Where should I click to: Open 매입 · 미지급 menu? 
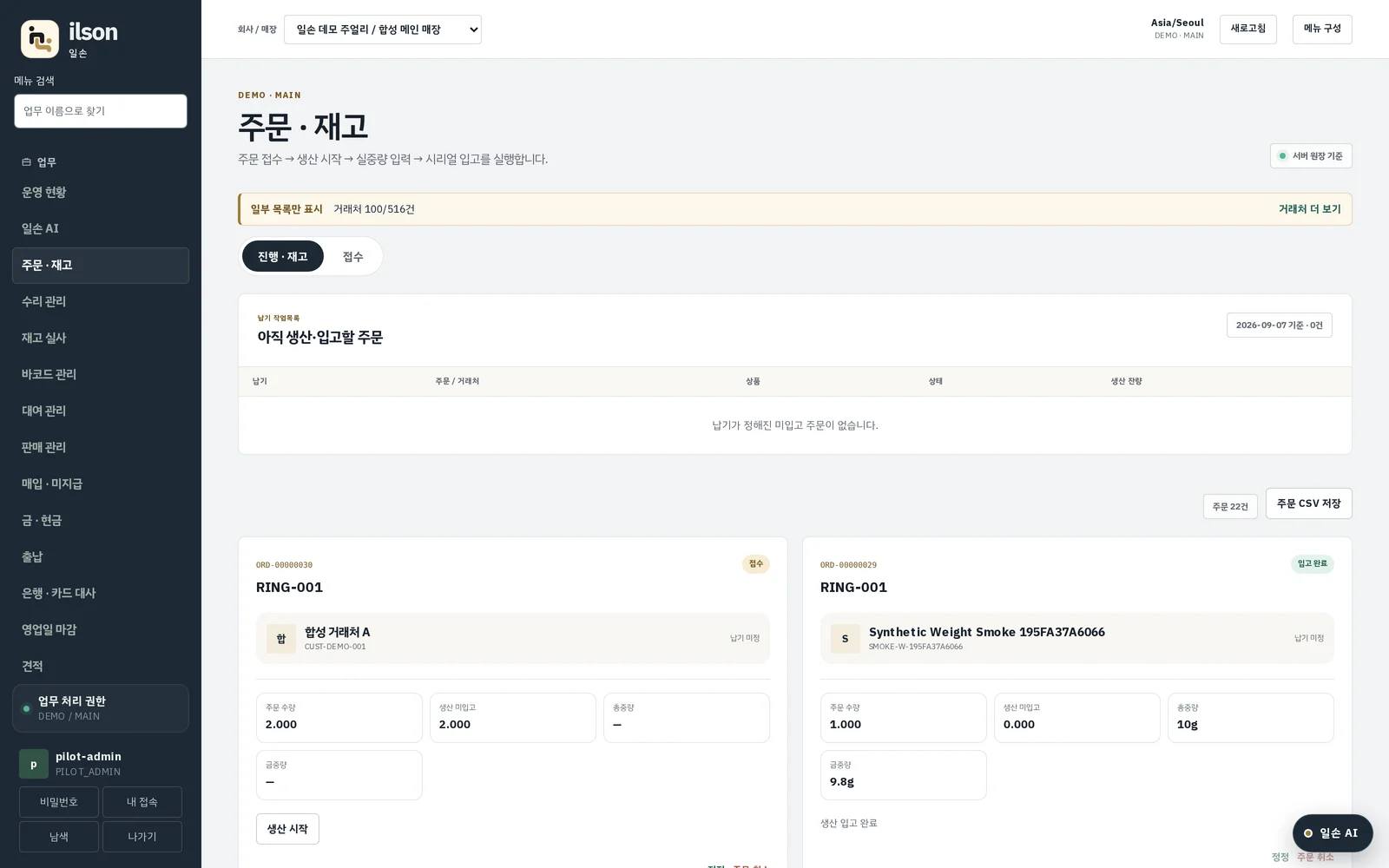click(x=101, y=484)
